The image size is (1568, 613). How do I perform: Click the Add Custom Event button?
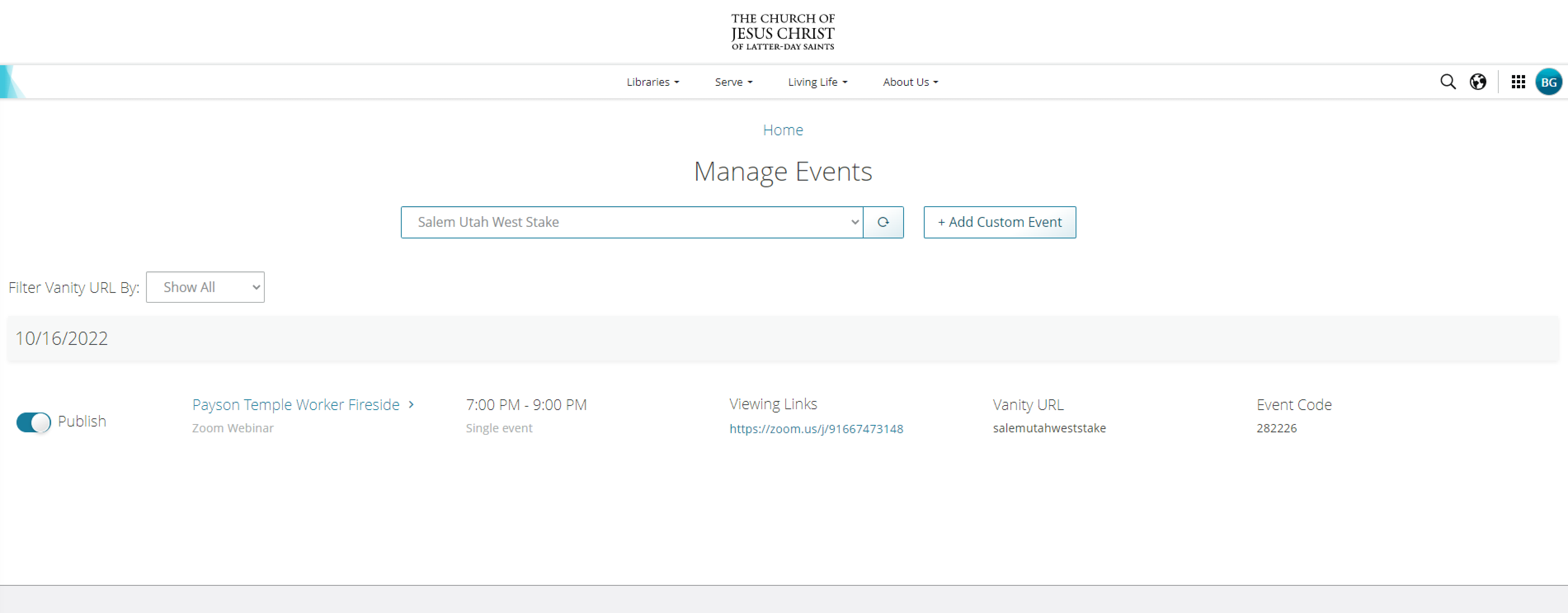pos(999,222)
